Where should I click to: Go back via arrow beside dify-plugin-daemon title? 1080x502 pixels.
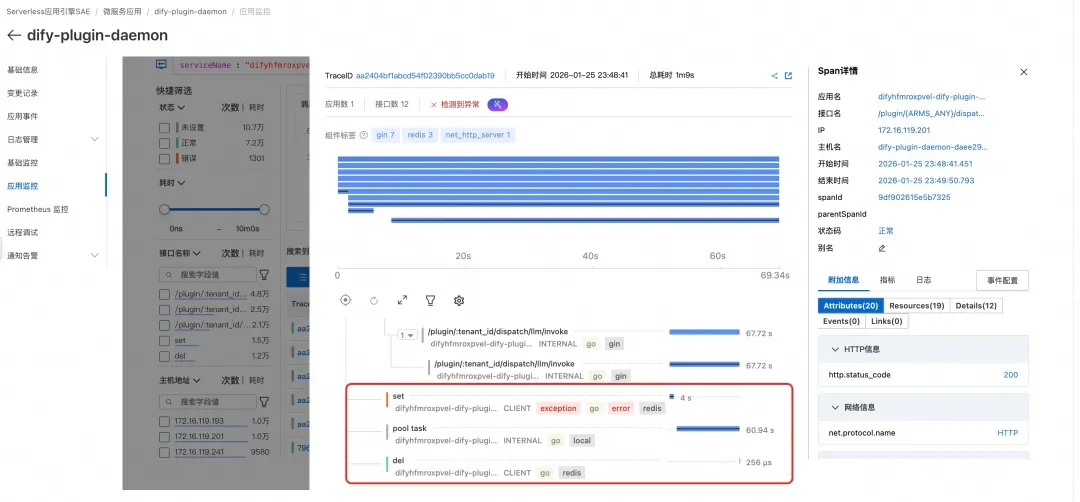(14, 35)
